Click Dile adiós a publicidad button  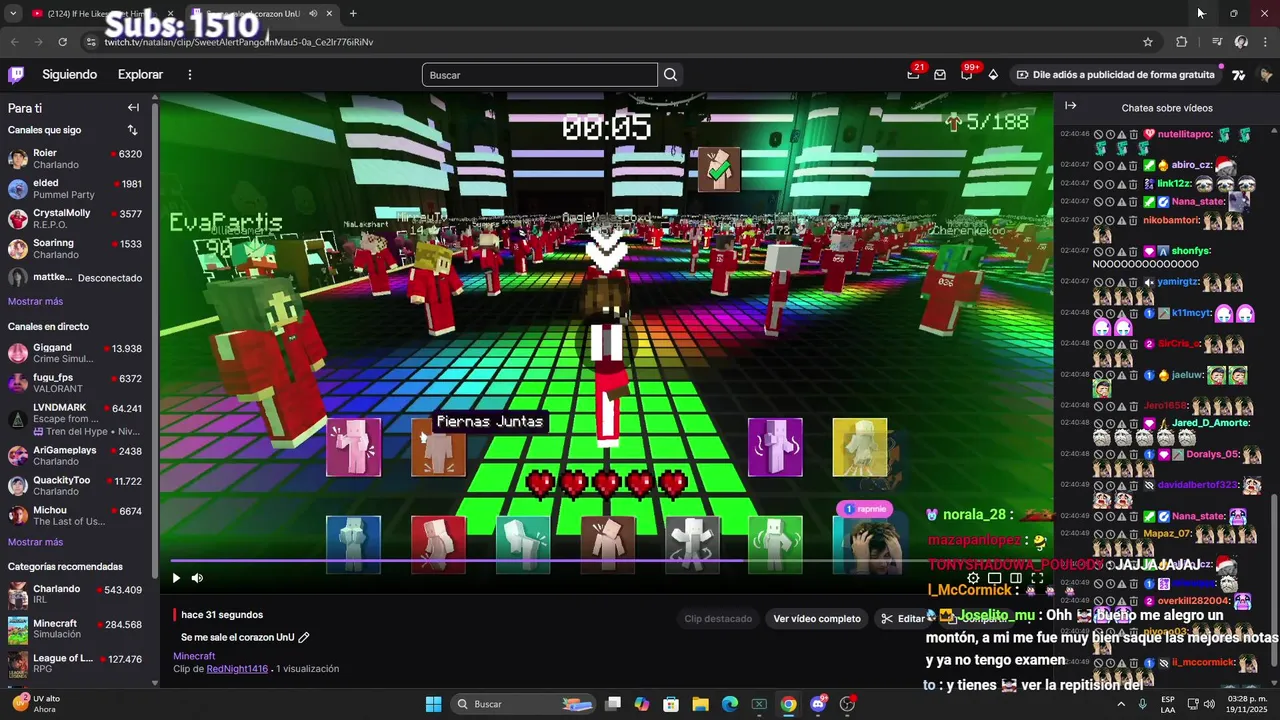pyautogui.click(x=1116, y=75)
